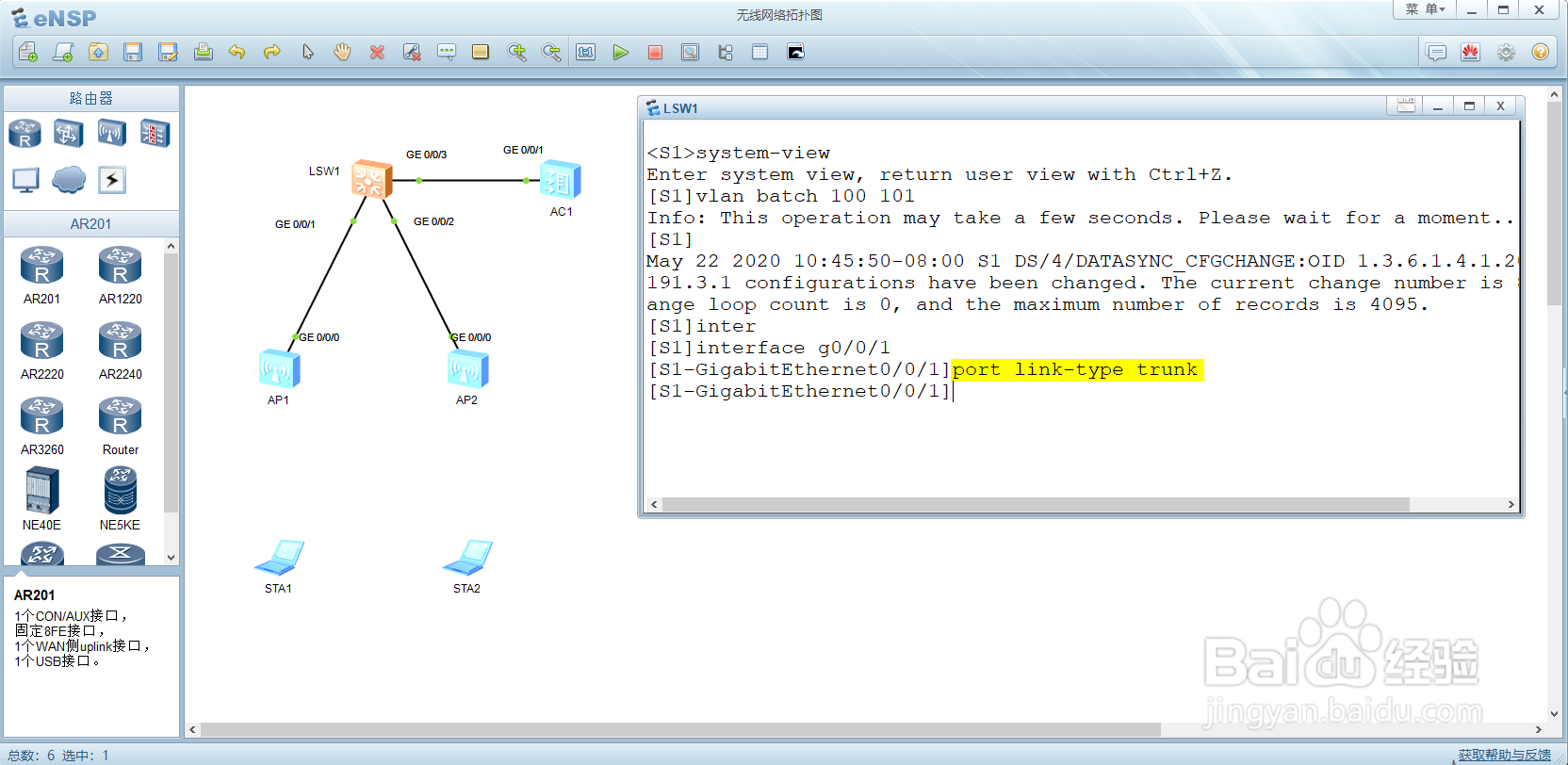Select the cloud device category
1568x765 pixels.
(68, 180)
